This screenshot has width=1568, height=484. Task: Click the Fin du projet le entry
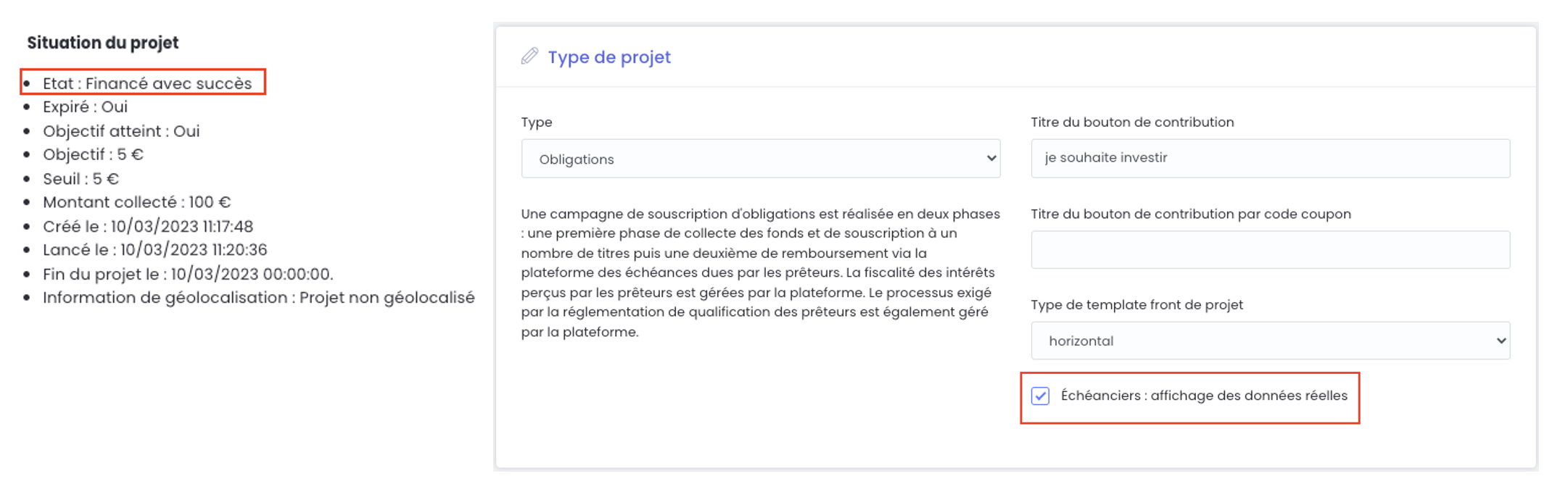(188, 274)
